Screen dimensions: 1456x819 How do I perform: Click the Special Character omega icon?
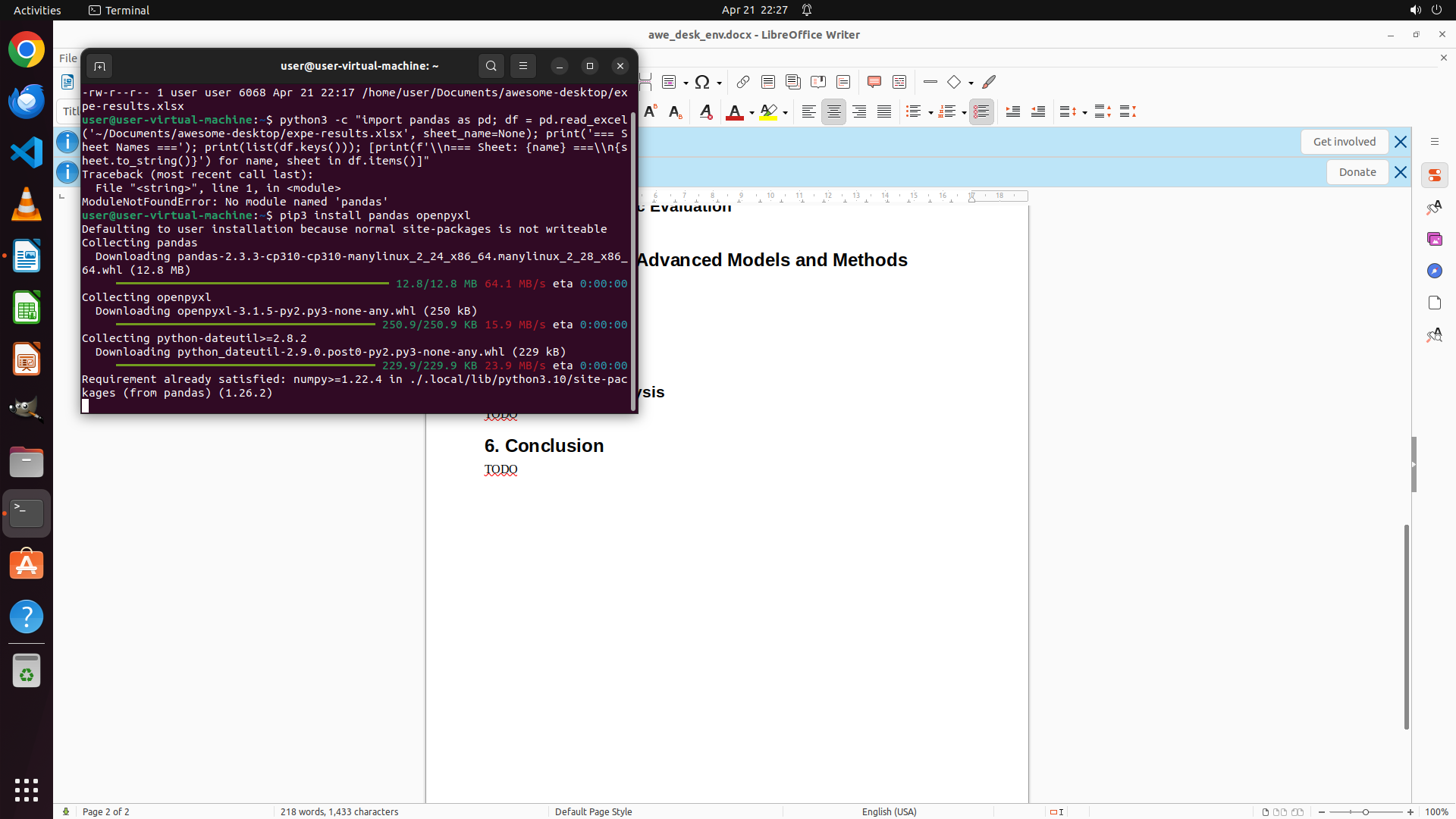[x=702, y=82]
